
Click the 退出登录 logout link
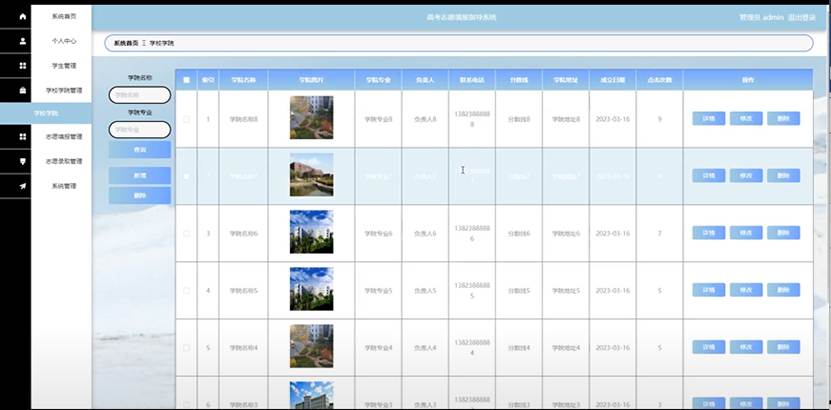point(802,17)
